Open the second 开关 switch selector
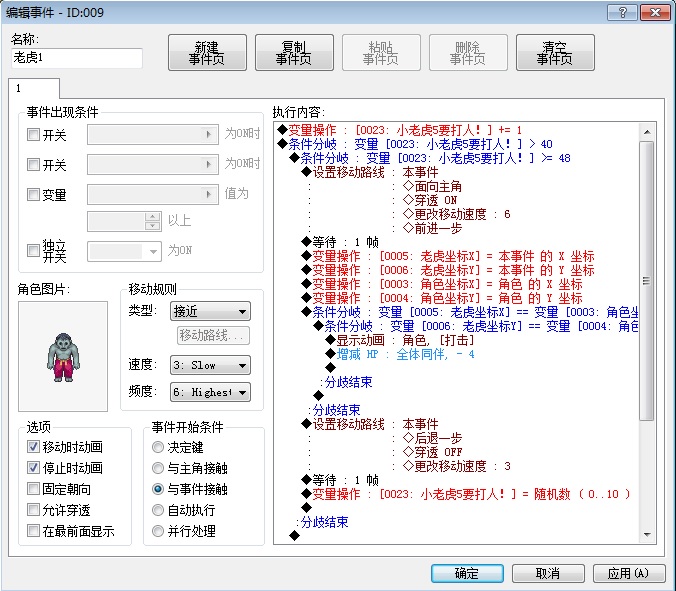 [153, 164]
